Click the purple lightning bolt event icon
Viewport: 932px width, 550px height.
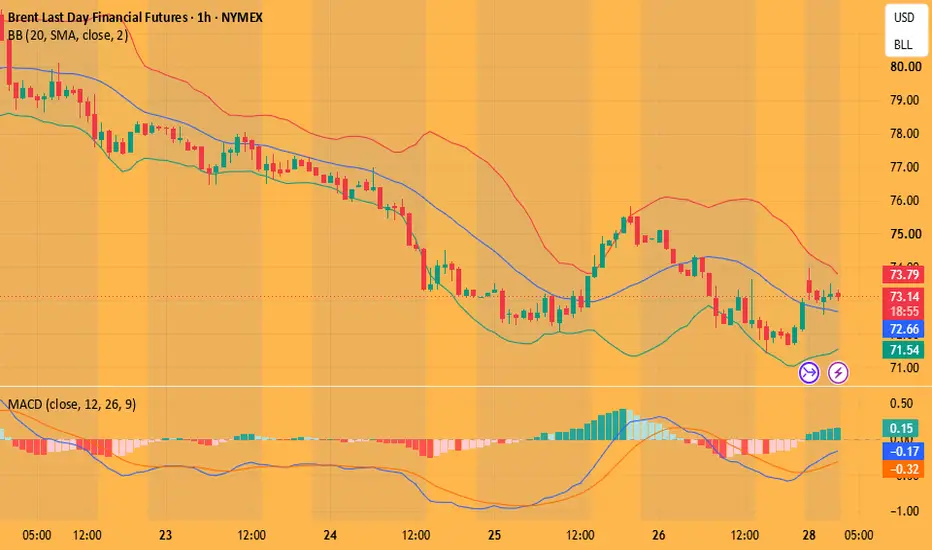(x=838, y=373)
